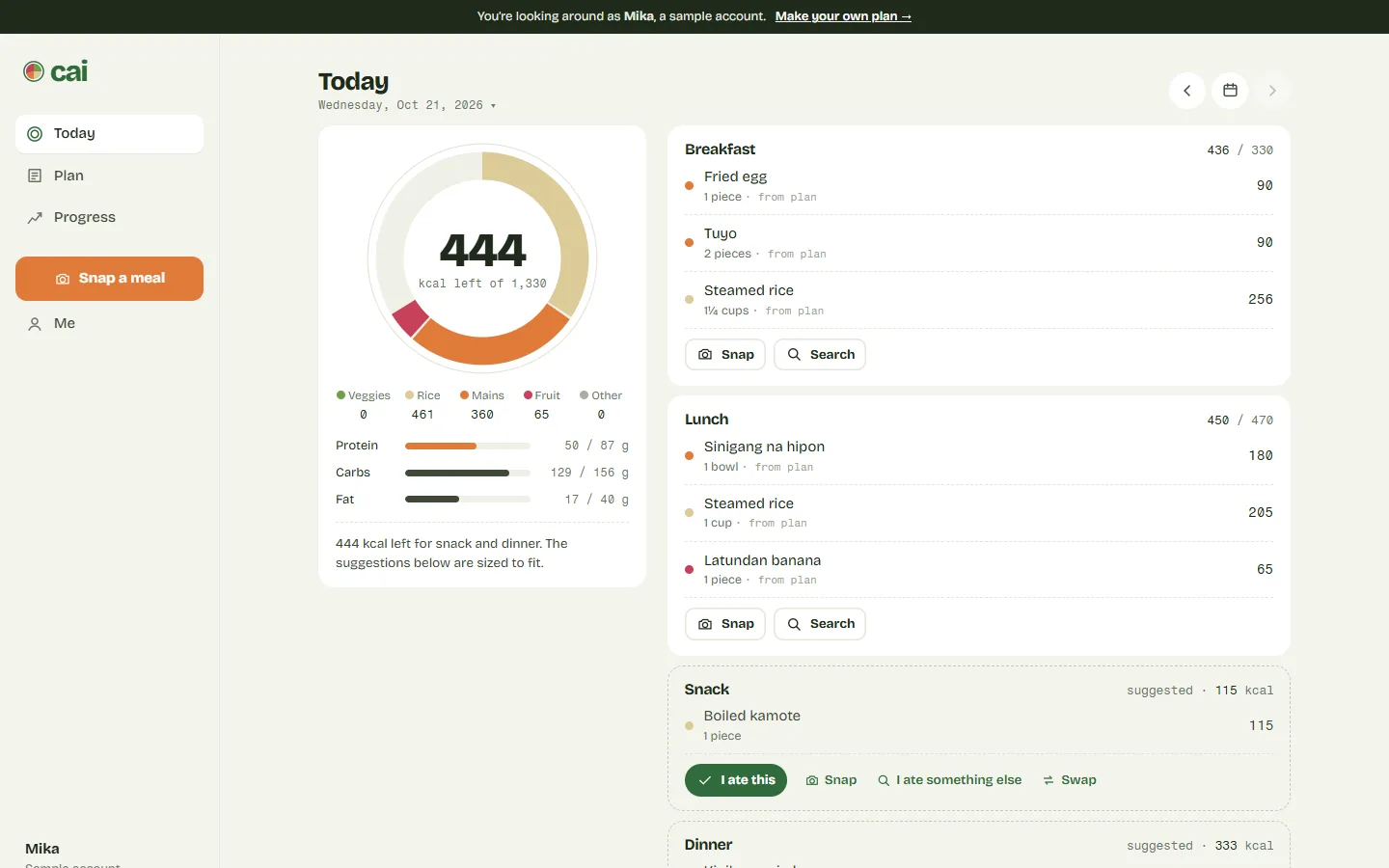
Task: Go to previous day arrow
Action: [1187, 91]
